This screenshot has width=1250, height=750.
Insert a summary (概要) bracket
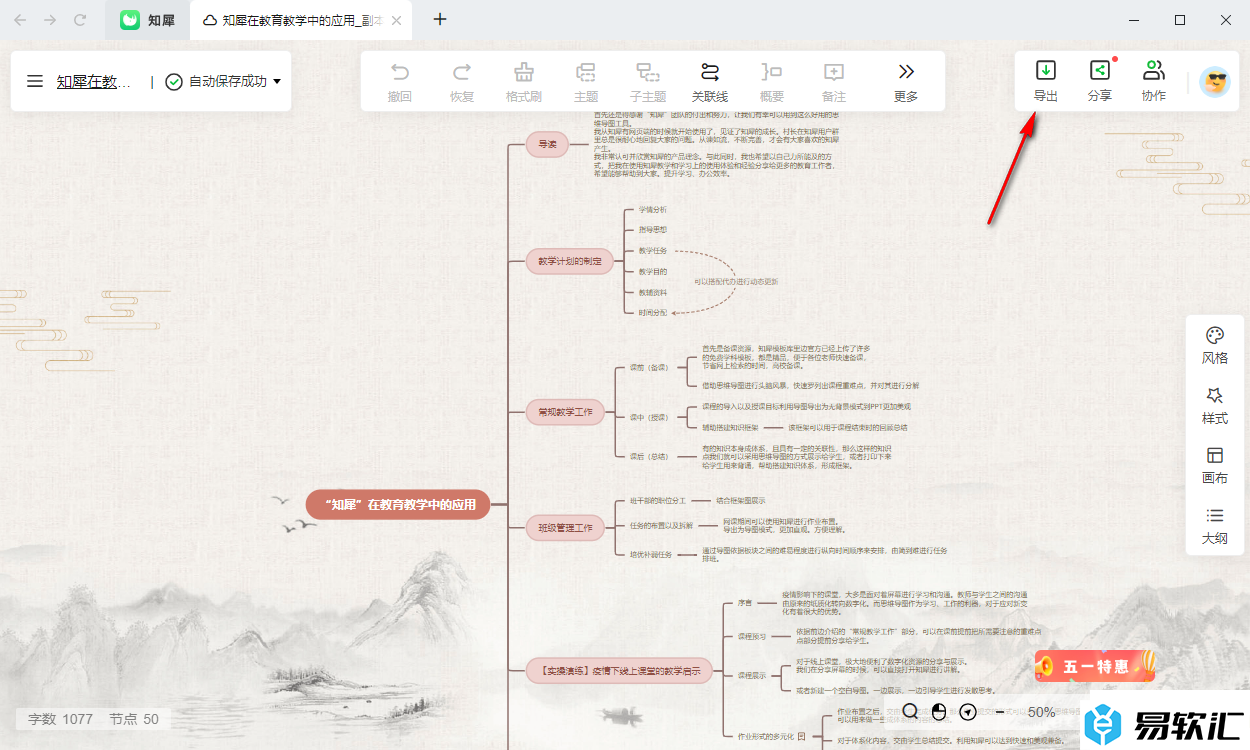(771, 82)
